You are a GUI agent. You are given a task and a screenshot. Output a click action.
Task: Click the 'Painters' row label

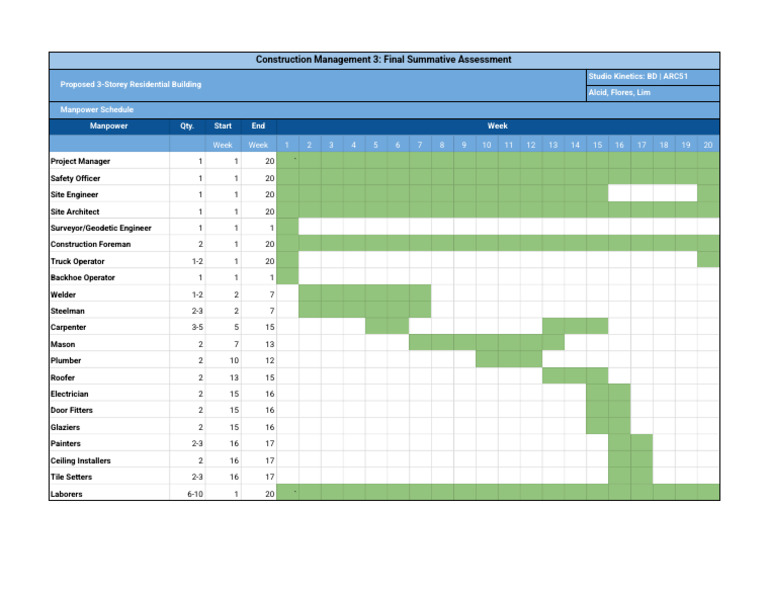click(x=66, y=443)
